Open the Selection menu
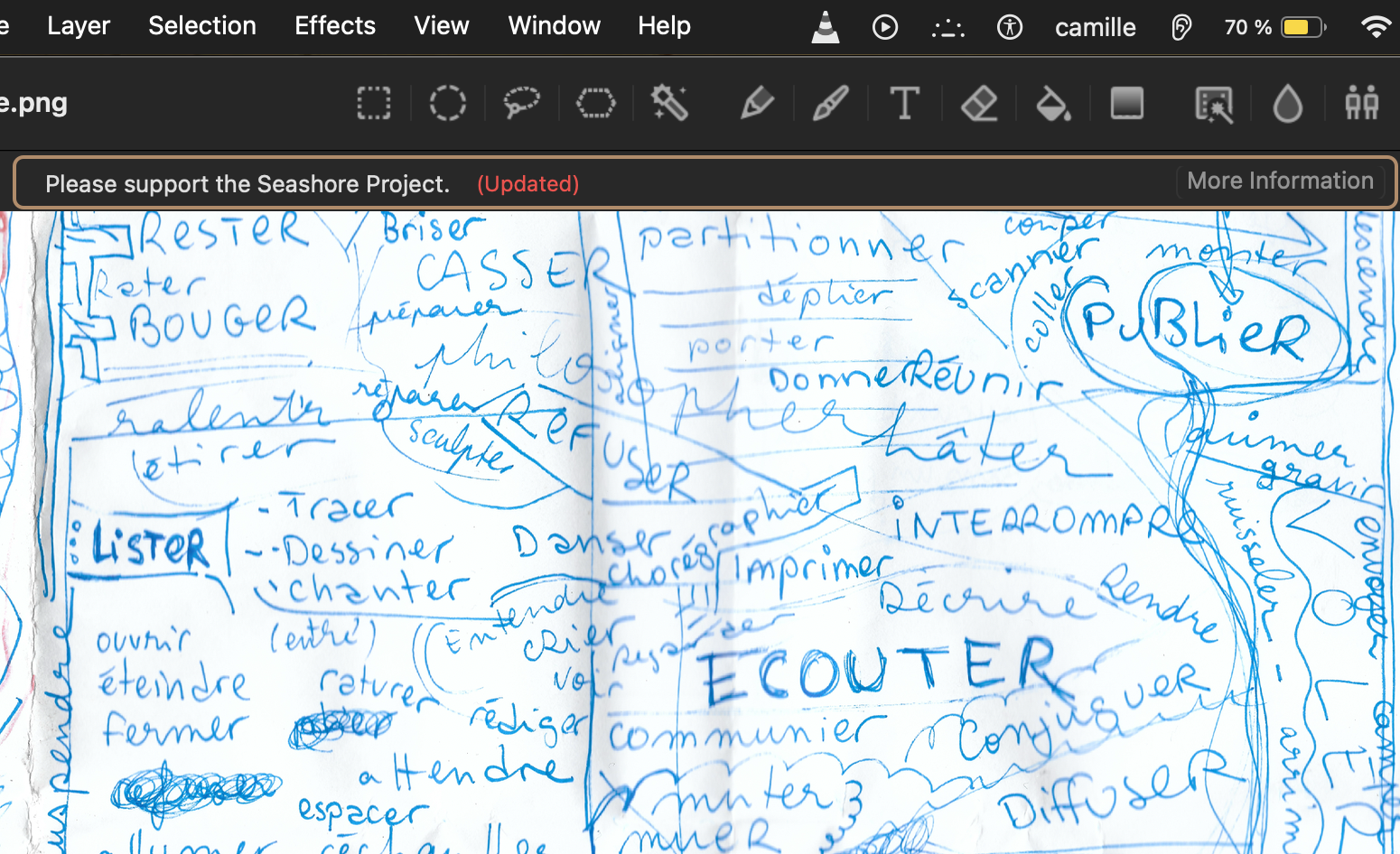Viewport: 1400px width, 854px height. point(202,26)
